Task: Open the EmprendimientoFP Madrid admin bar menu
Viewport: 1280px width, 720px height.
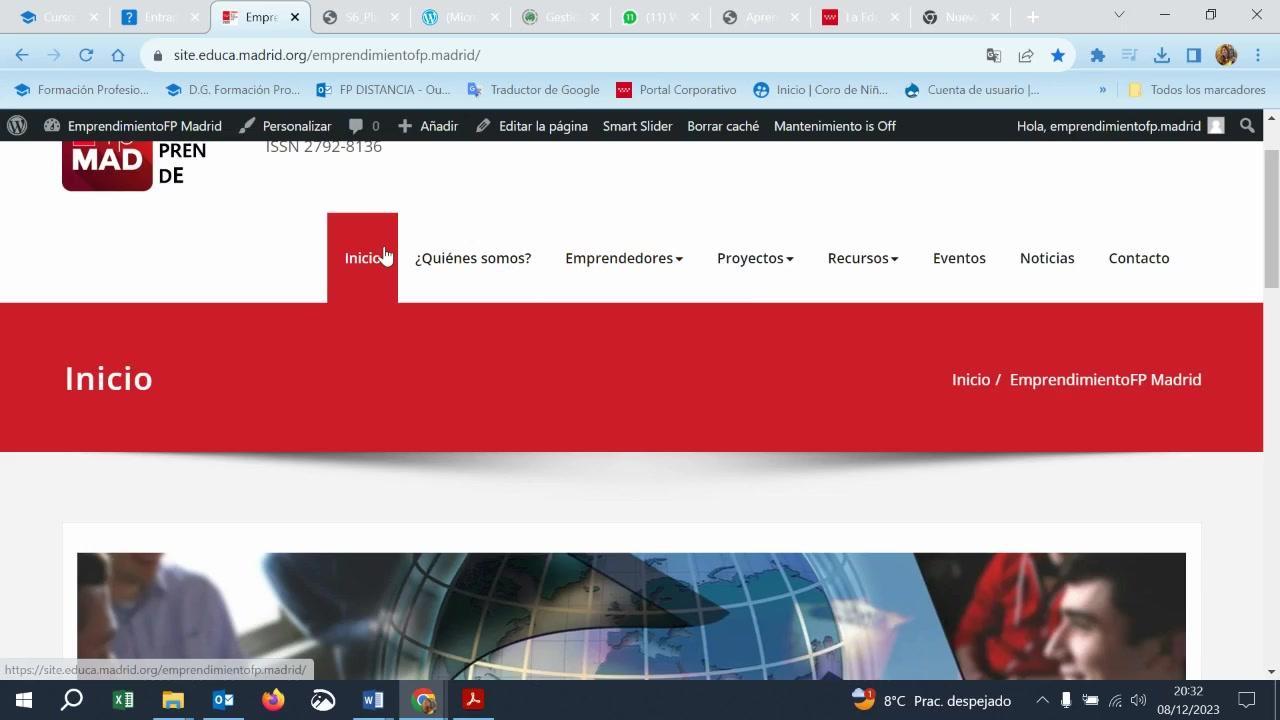Action: (133, 126)
